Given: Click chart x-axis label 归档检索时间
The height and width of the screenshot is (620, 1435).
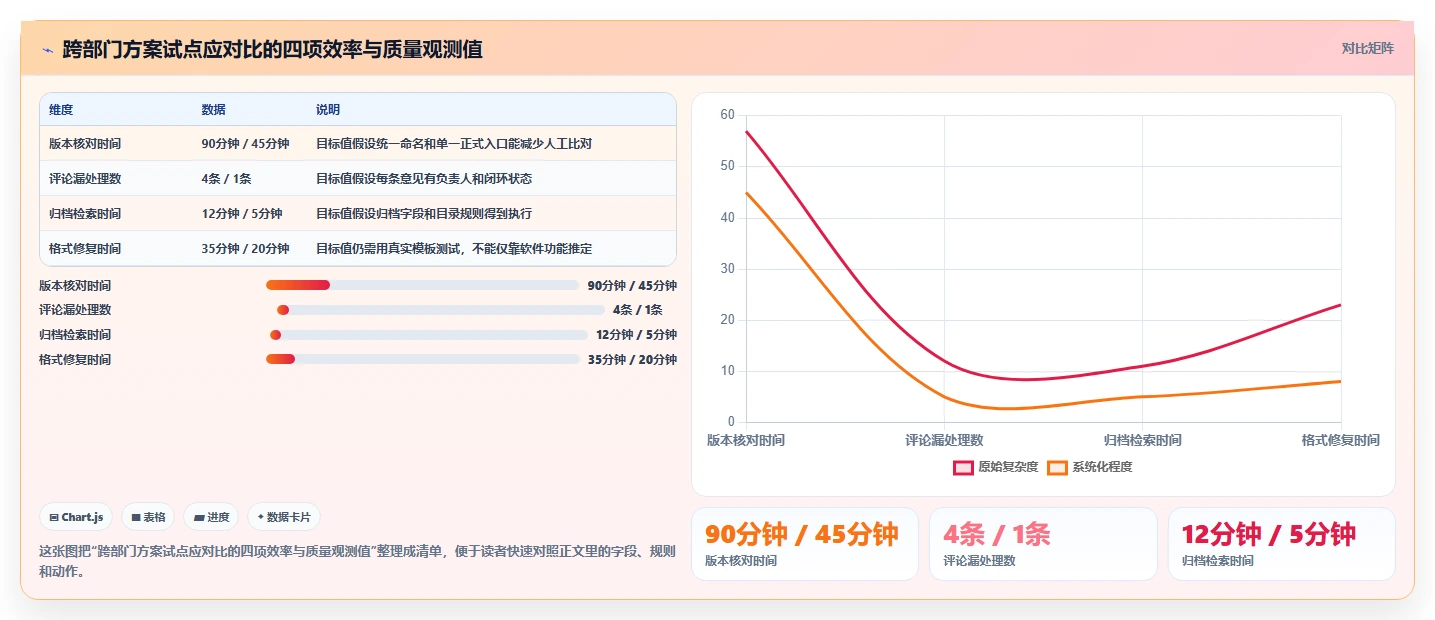Looking at the screenshot, I should [1142, 440].
